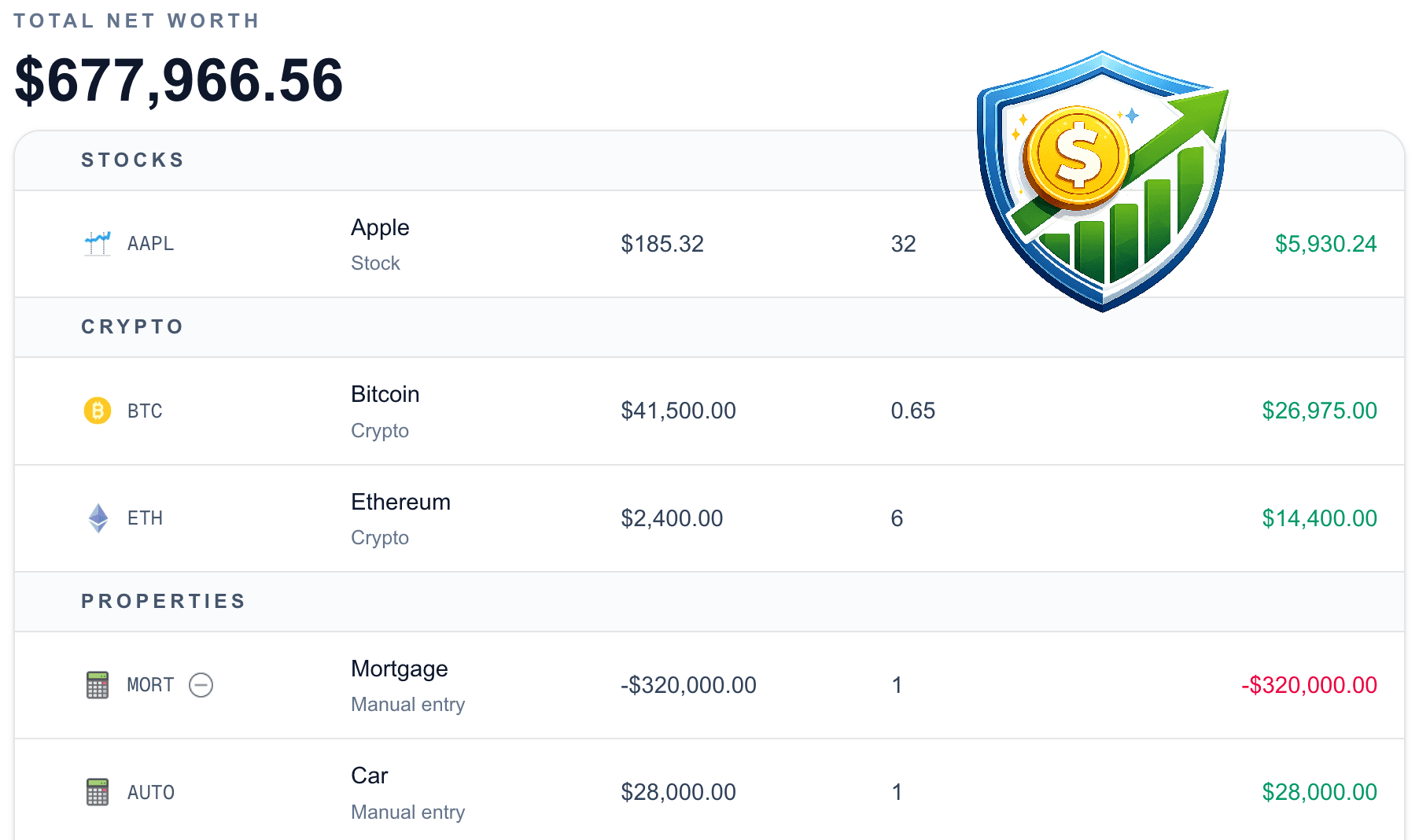Click the Ethereum diamond icon
Screen dimensions: 1419x840
point(97,518)
